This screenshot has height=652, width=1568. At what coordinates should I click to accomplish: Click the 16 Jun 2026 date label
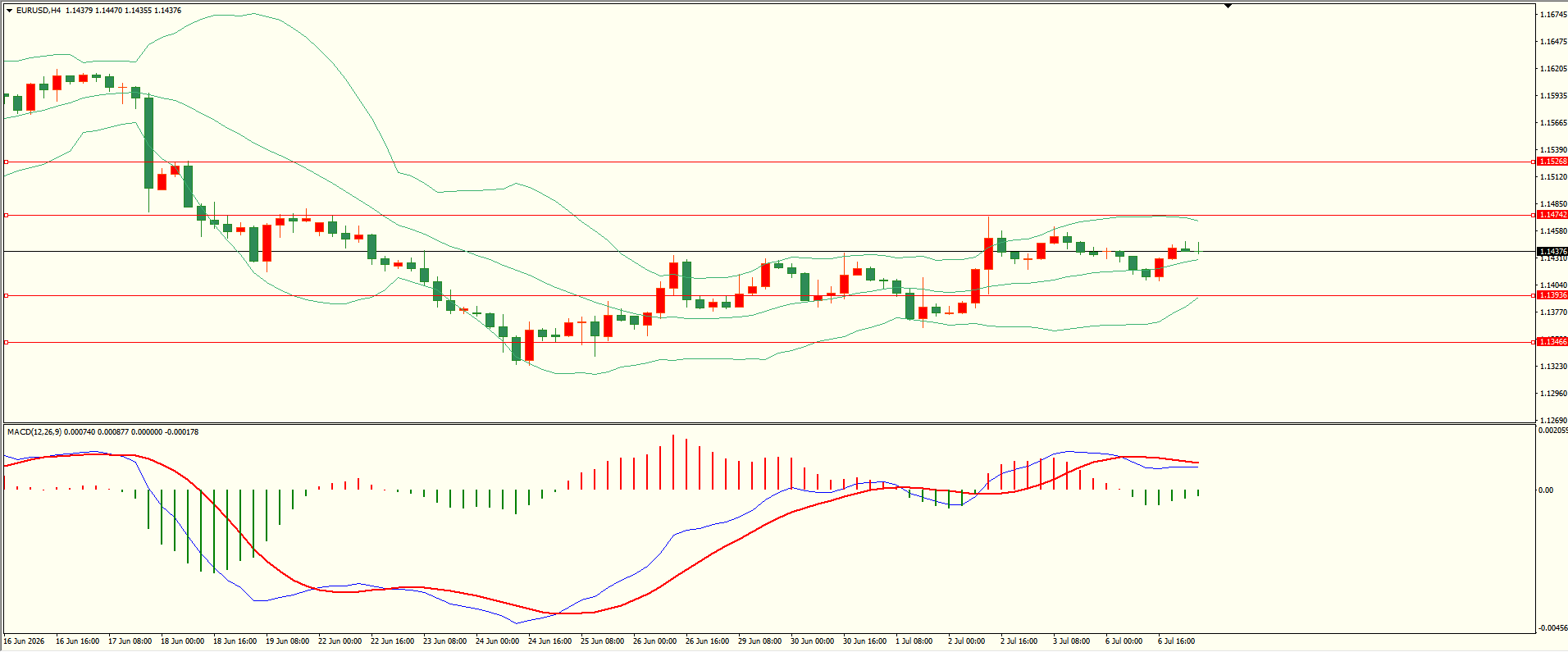[25, 641]
